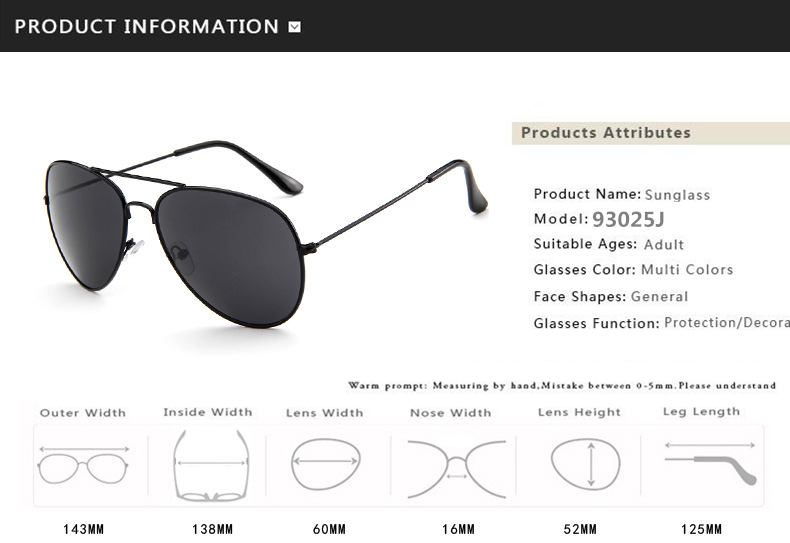The width and height of the screenshot is (790, 543).
Task: Click the model number 93025J
Action: 628,219
